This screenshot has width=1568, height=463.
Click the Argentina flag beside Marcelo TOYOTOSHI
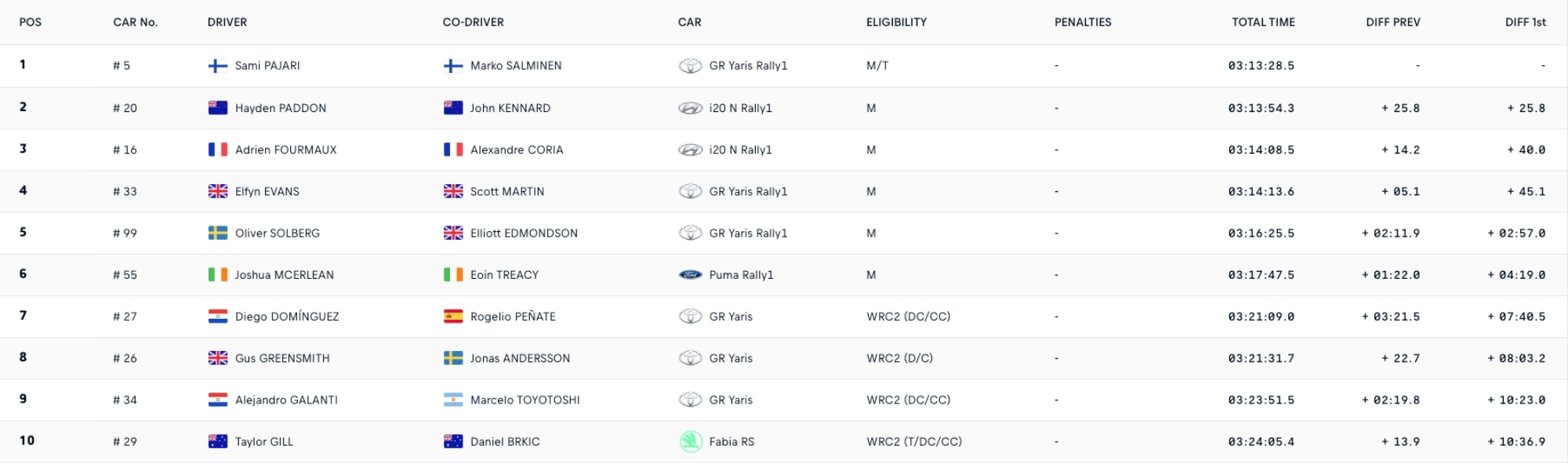[x=453, y=400]
